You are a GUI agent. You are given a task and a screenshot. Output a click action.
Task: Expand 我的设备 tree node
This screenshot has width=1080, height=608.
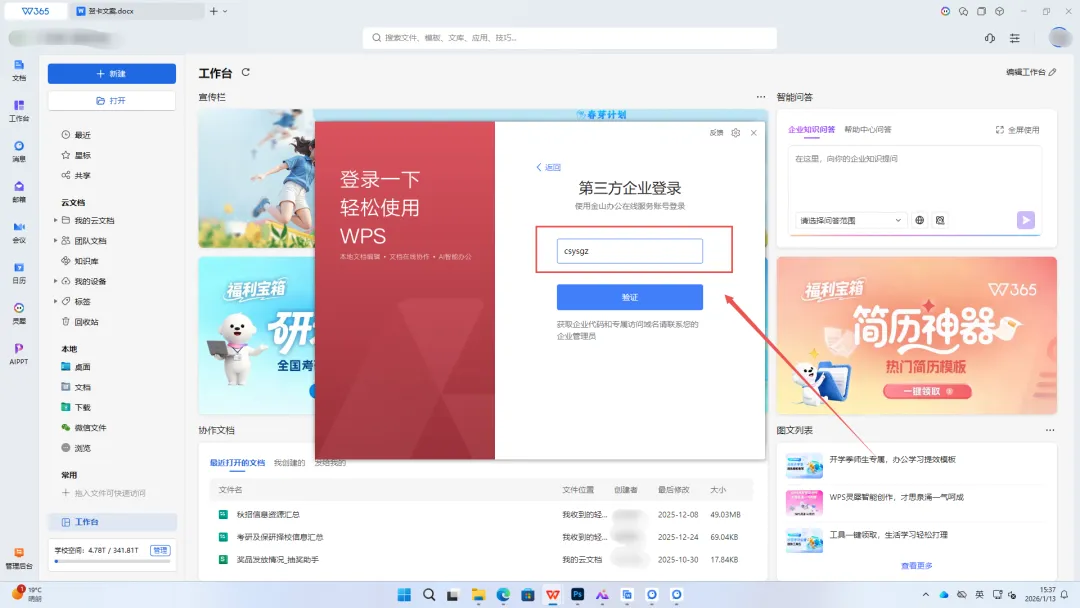56,281
